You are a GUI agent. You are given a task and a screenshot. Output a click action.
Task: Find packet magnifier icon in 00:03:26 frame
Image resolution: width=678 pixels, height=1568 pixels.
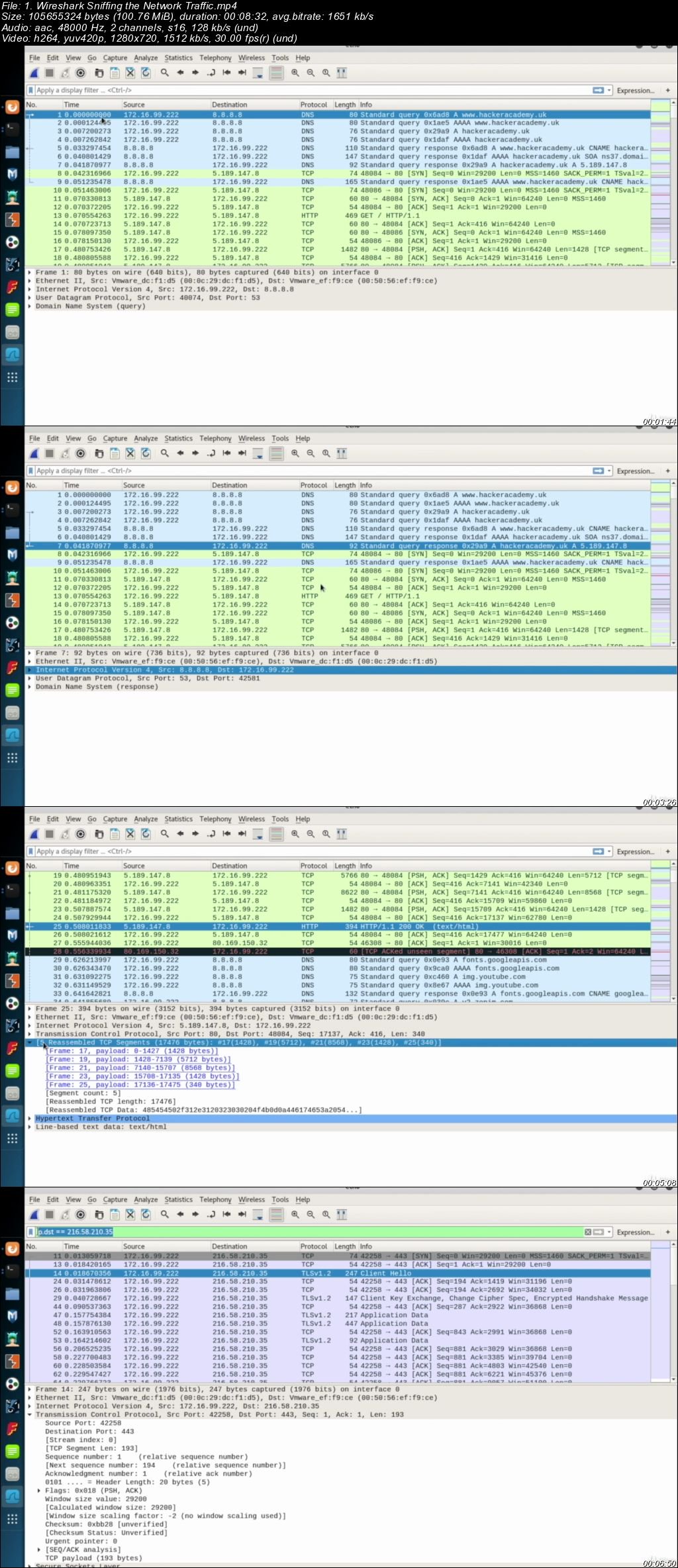pyautogui.click(x=164, y=453)
